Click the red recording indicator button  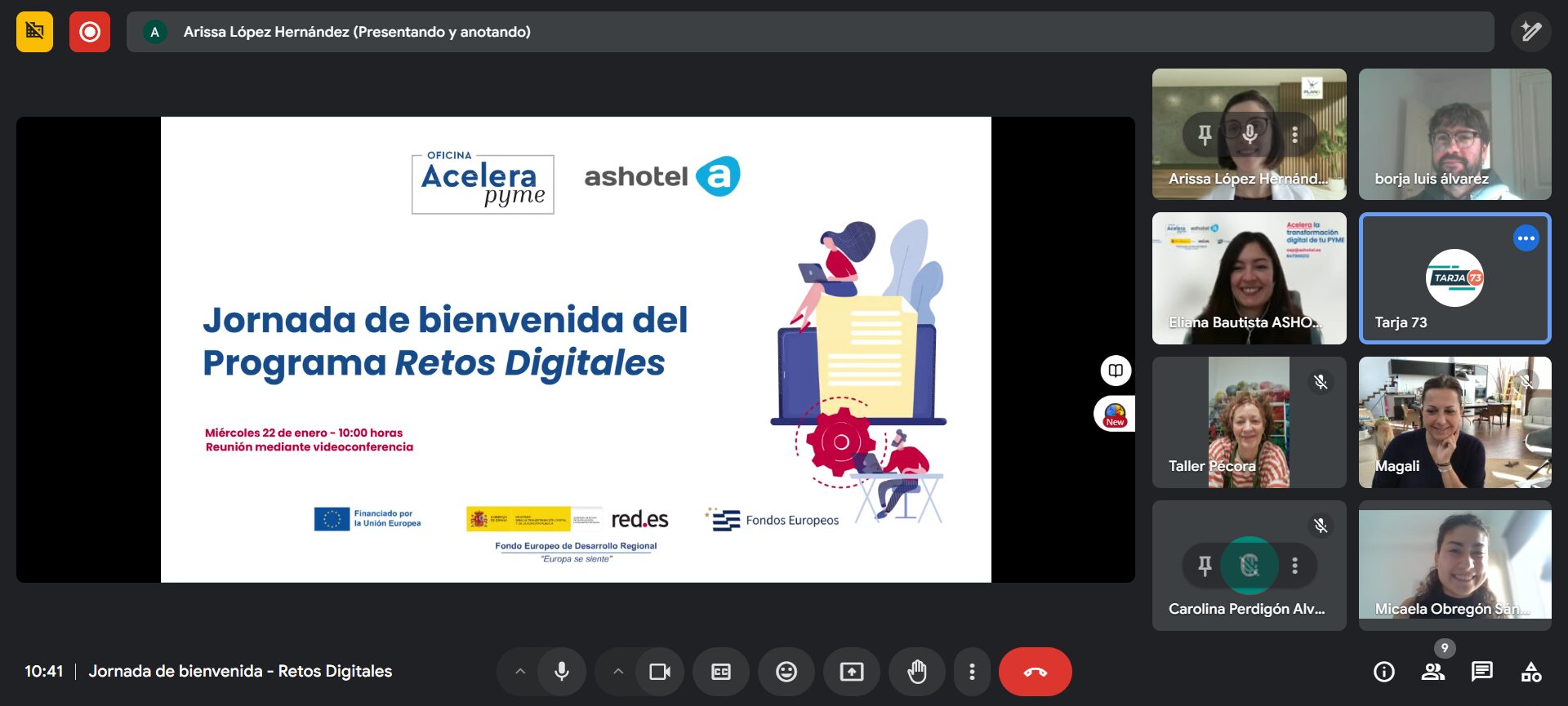coord(90,32)
